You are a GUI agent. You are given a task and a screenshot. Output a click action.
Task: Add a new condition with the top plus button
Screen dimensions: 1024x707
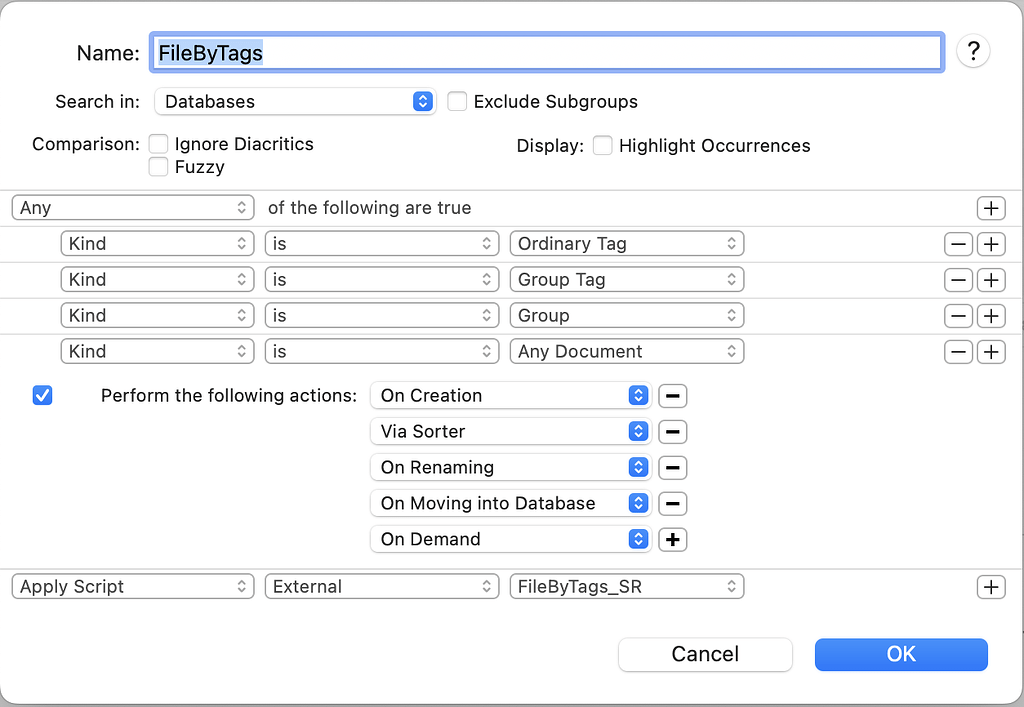(x=991, y=208)
